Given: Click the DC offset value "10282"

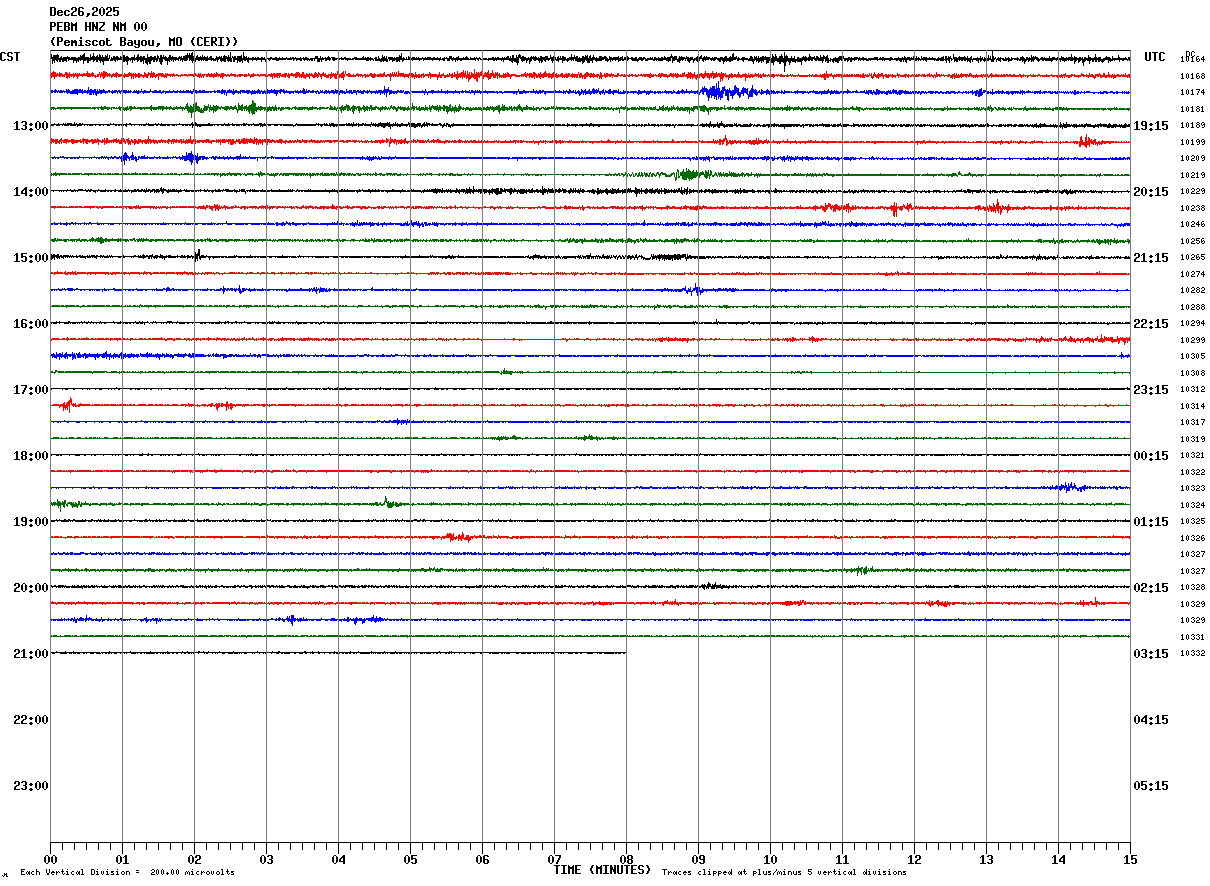Looking at the screenshot, I should 1193,291.
